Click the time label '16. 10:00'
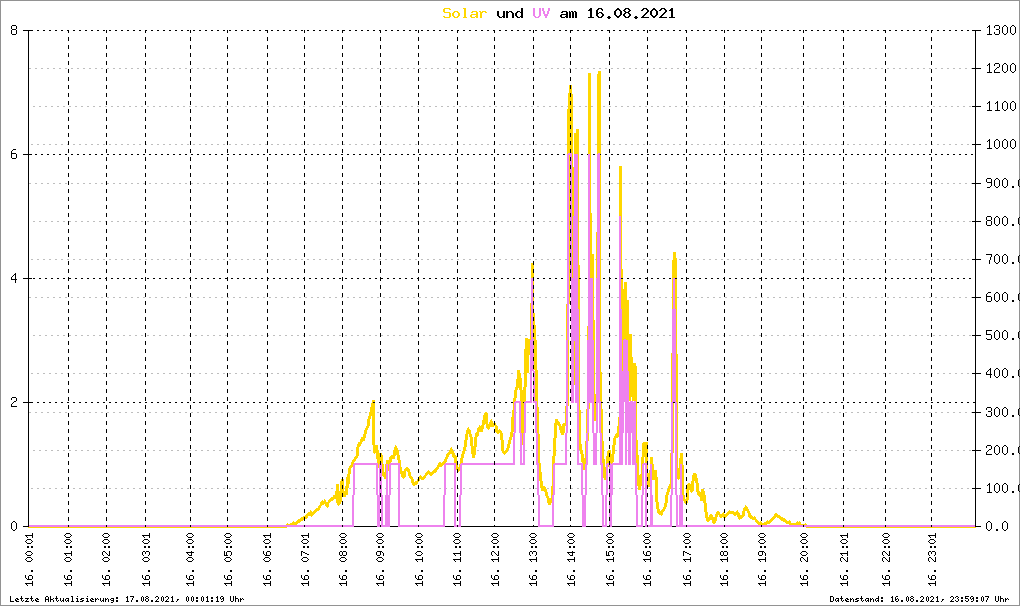Viewport: 1020px width, 606px height. (x=419, y=560)
